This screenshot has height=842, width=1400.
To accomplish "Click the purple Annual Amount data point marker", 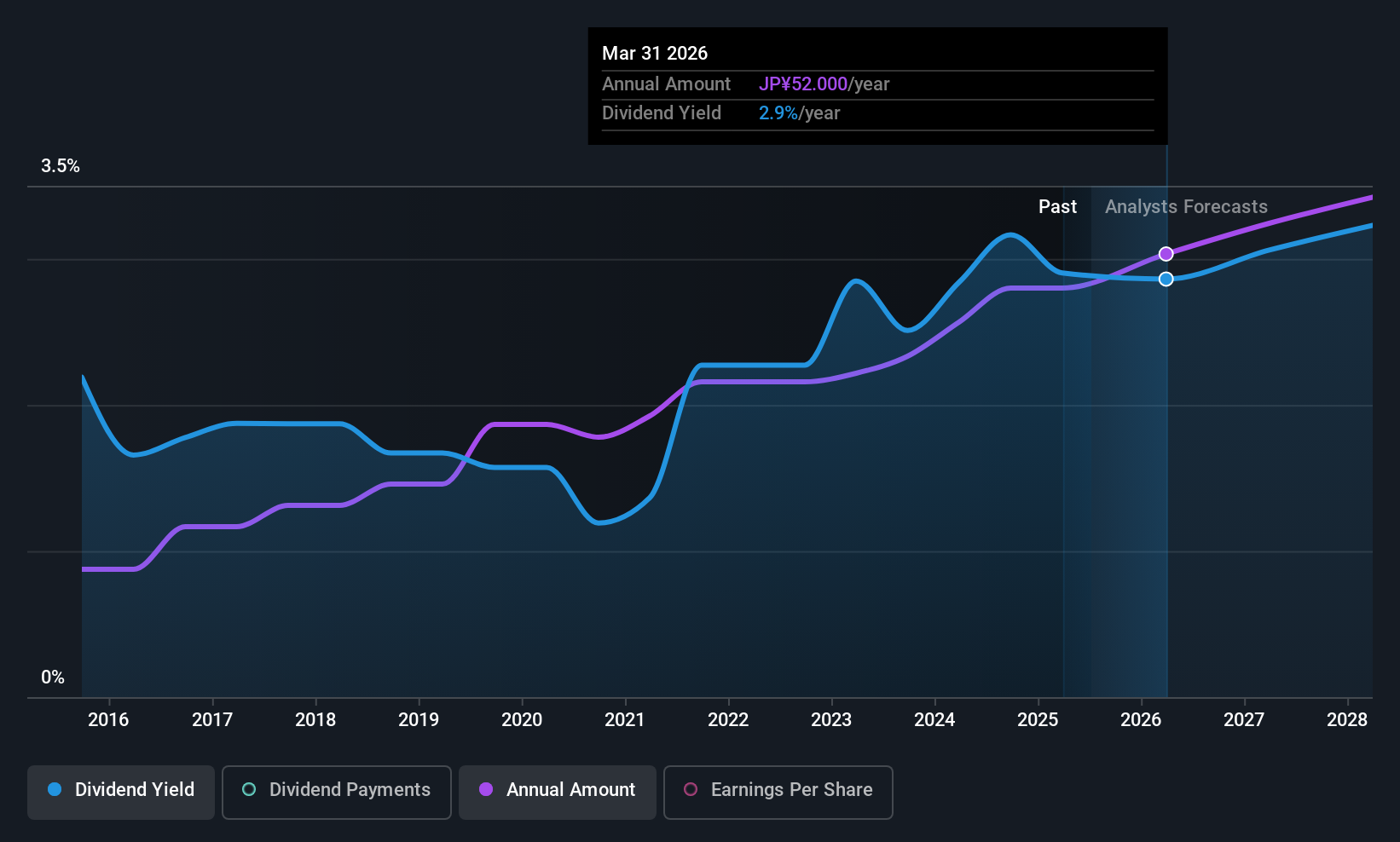I will click(1166, 254).
